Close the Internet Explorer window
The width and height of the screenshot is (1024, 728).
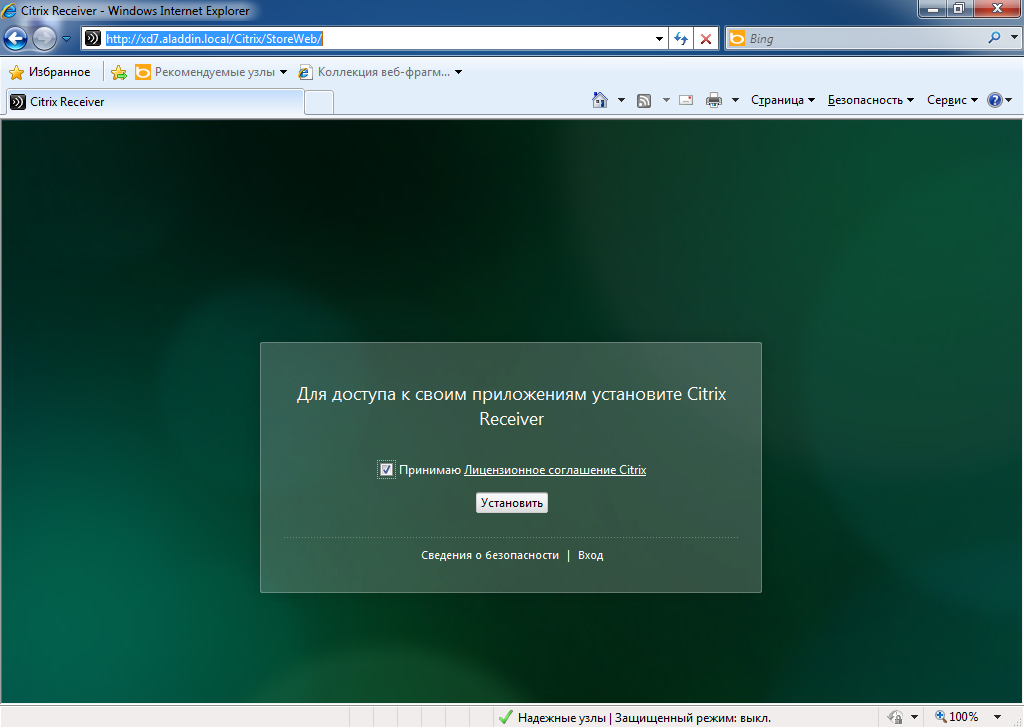coord(997,9)
